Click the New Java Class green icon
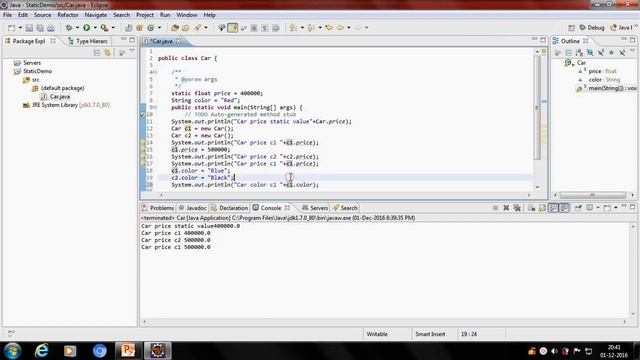Image resolution: width=640 pixels, height=360 pixels. [151, 28]
